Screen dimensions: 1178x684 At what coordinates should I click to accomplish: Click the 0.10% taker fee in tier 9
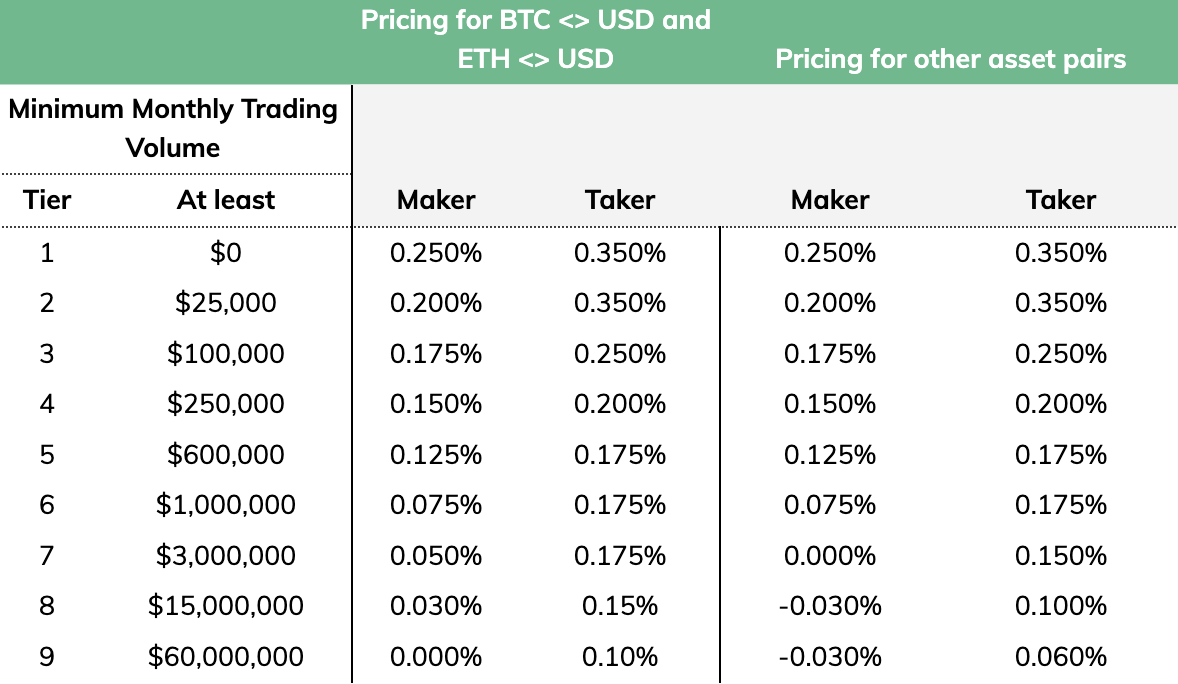click(x=620, y=656)
